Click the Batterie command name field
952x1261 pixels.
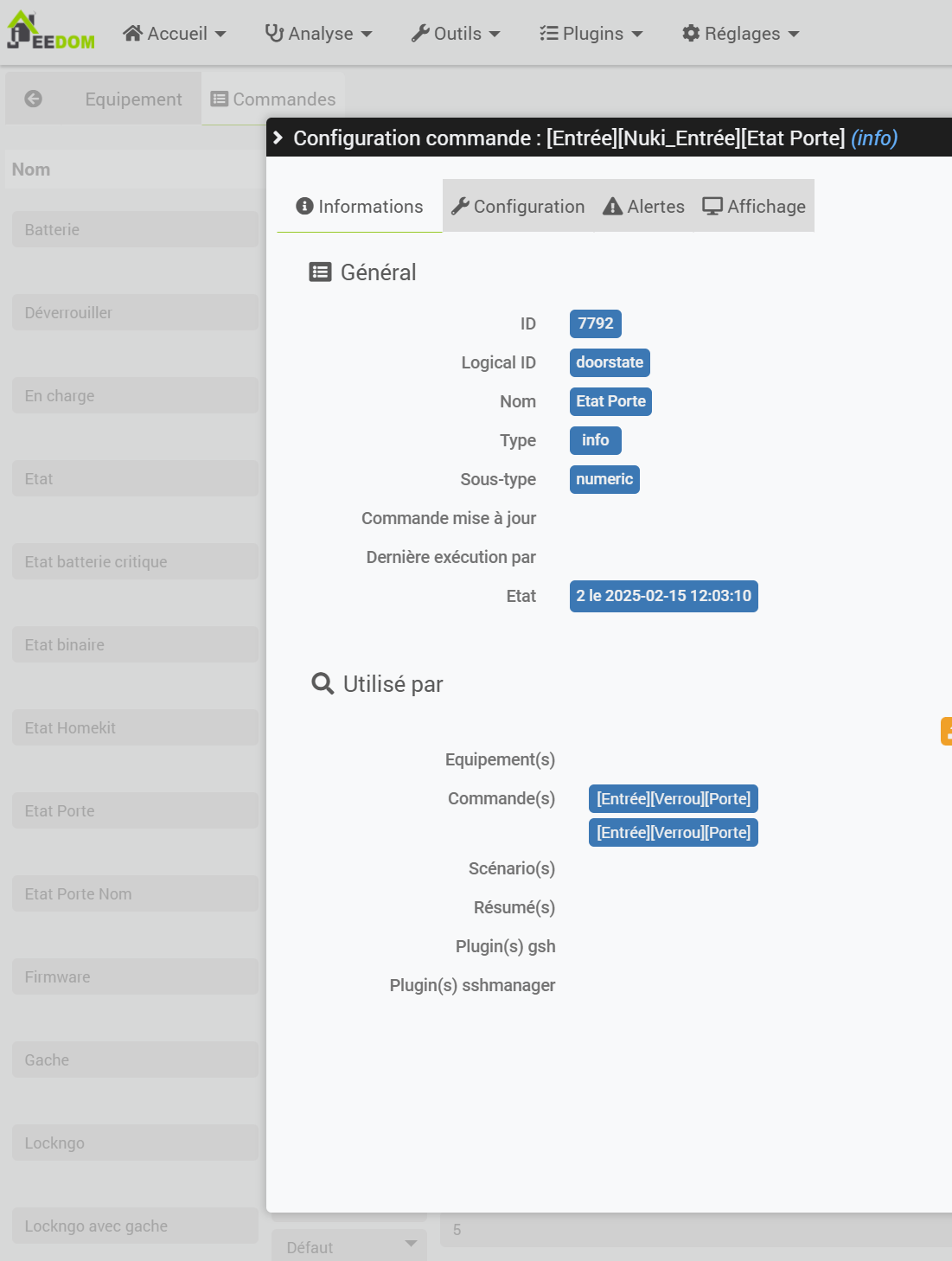click(x=135, y=229)
